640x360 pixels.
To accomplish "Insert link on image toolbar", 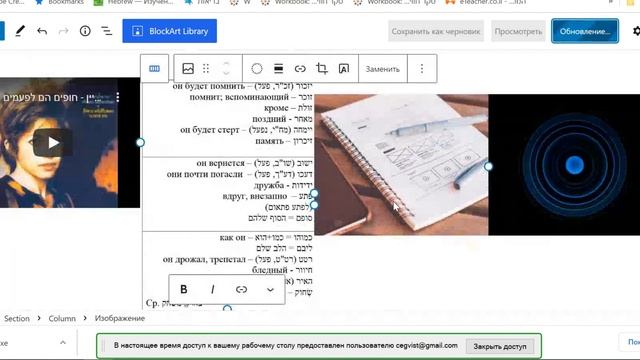I will click(300, 69).
